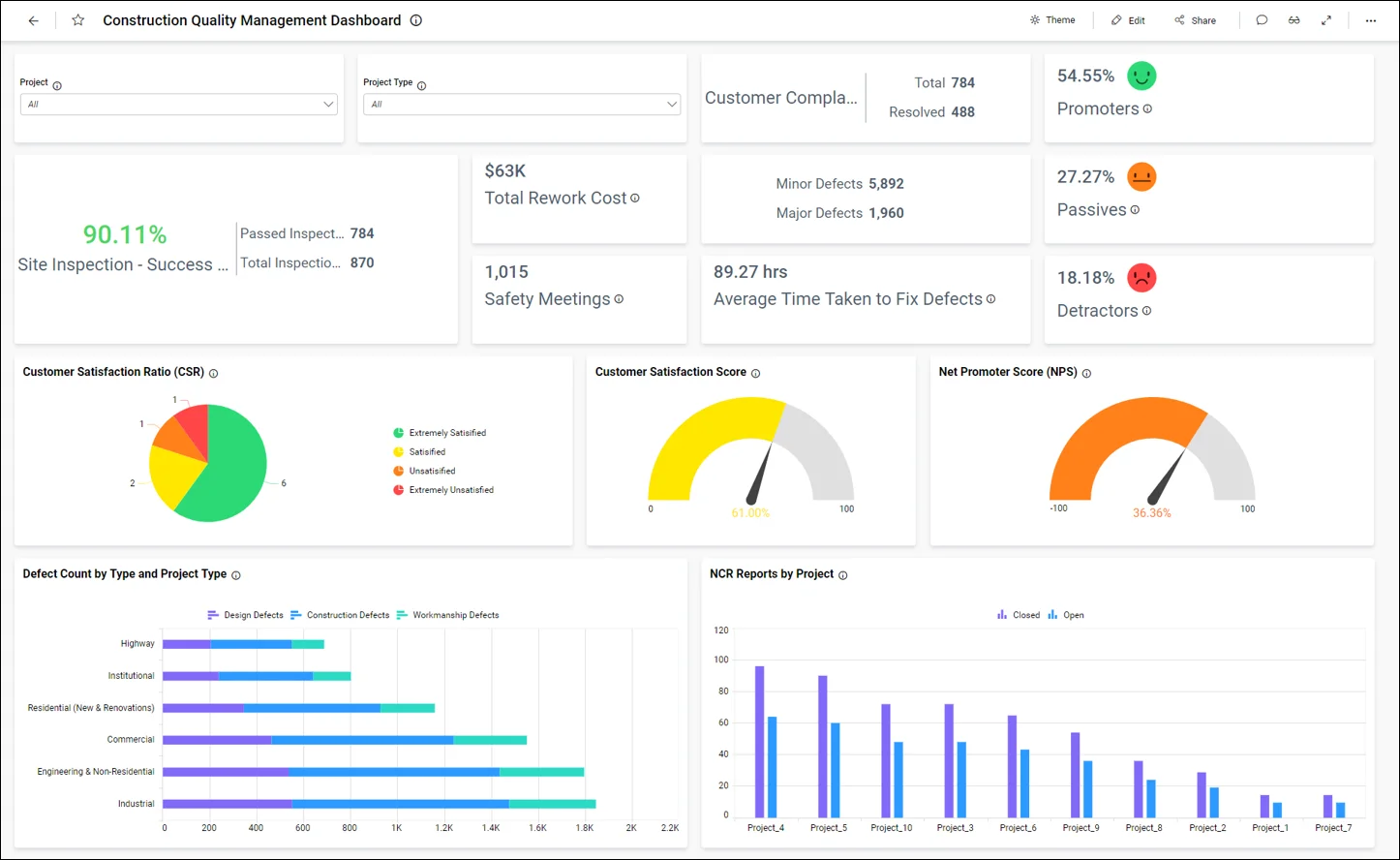Click the Engineering & Non-Residential axis label
The image size is (1400, 860).
pyautogui.click(x=96, y=772)
